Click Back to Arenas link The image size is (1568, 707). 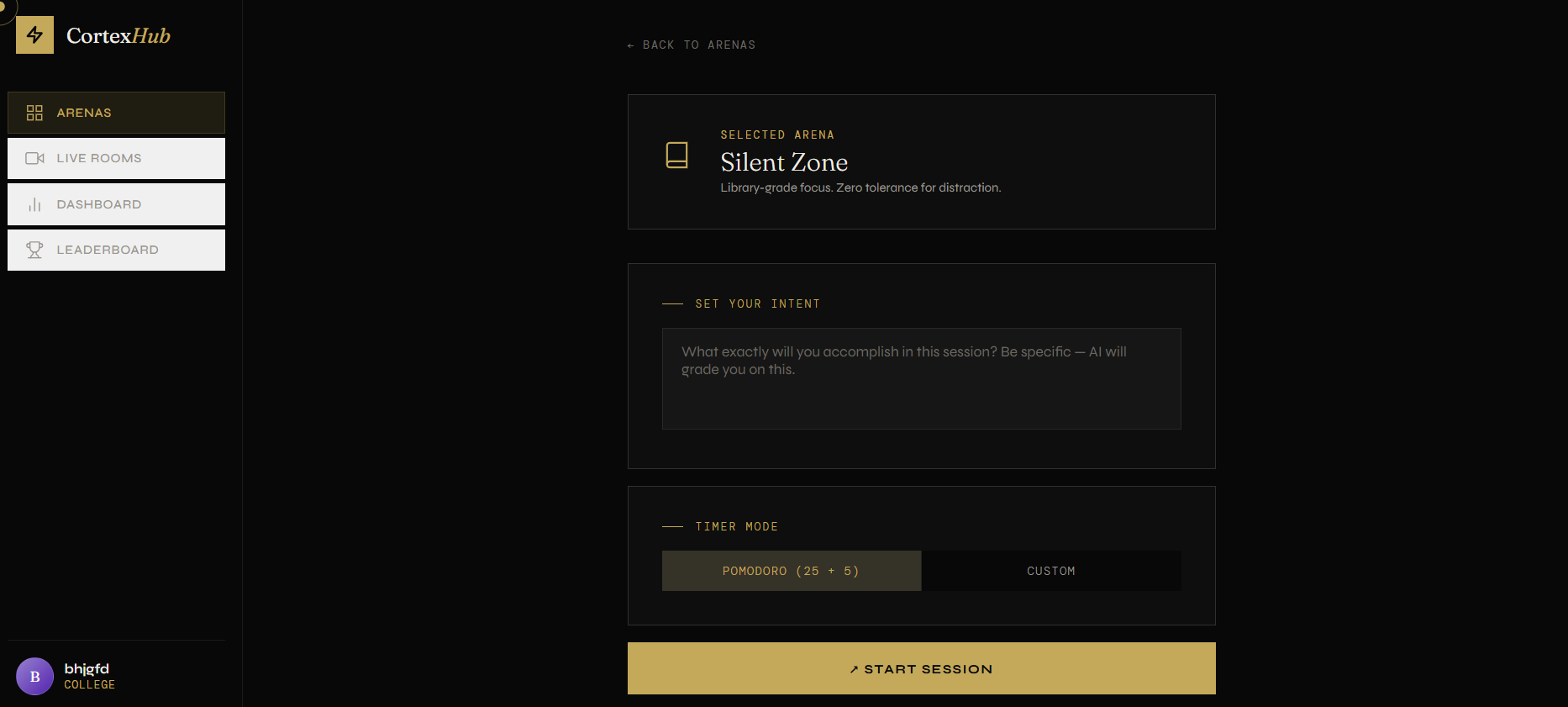point(692,45)
